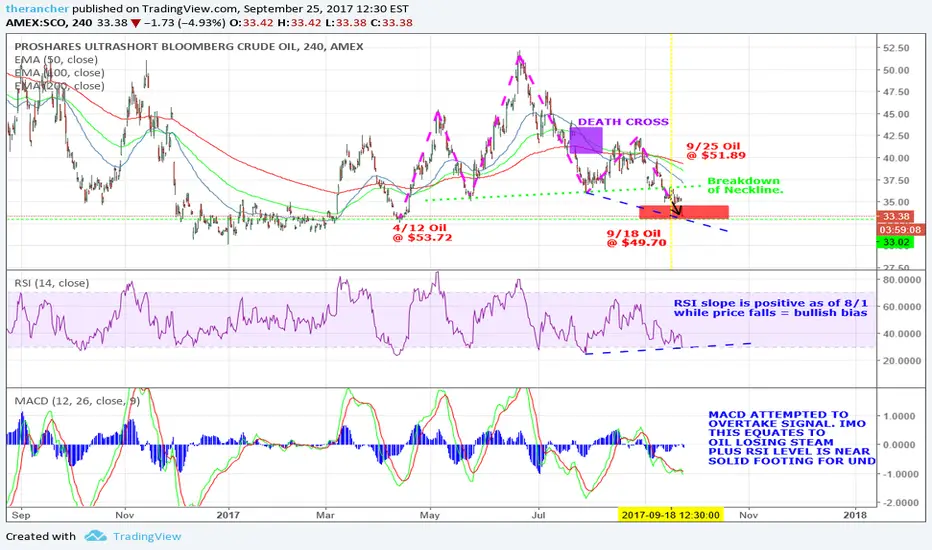The width and height of the screenshot is (932, 550).
Task: Click the 'RSI (14, close)' indicator label
Action: (52, 283)
